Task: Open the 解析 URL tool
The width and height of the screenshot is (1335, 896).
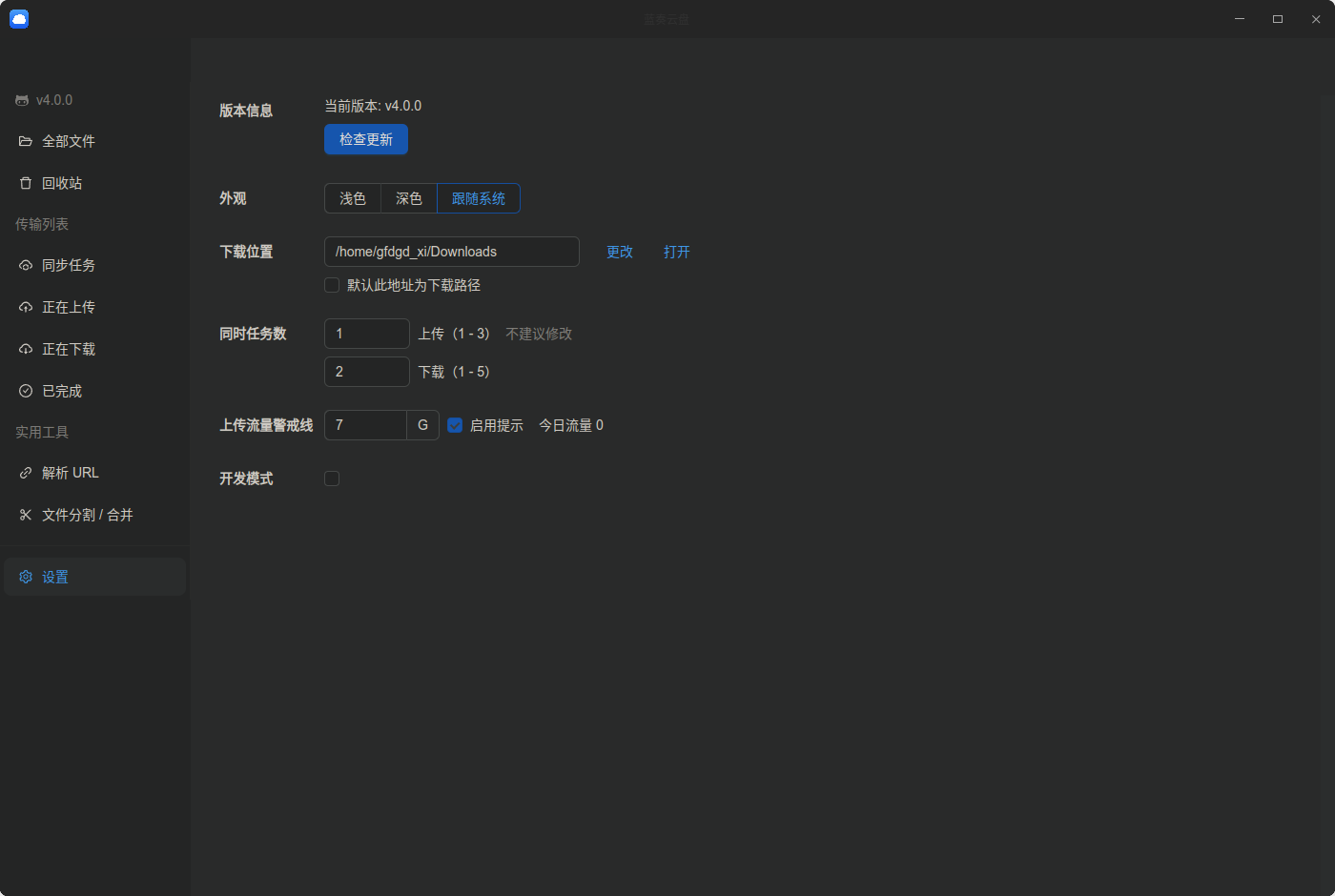Action: coord(95,473)
